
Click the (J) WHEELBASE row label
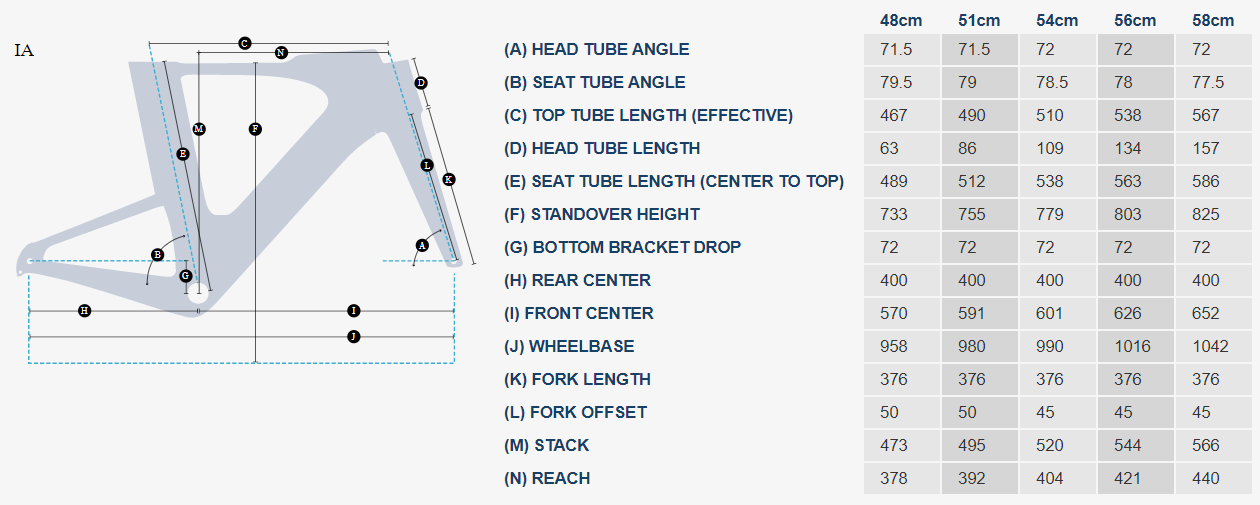(569, 346)
